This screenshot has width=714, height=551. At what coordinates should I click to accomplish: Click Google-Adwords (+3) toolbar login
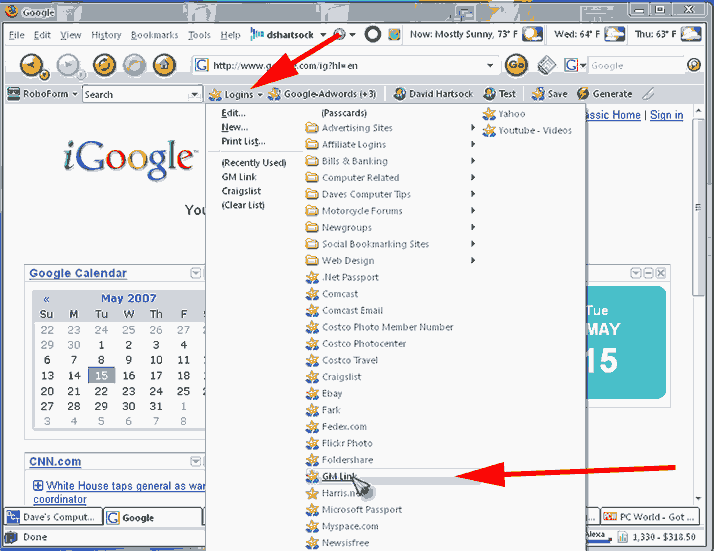(323, 94)
